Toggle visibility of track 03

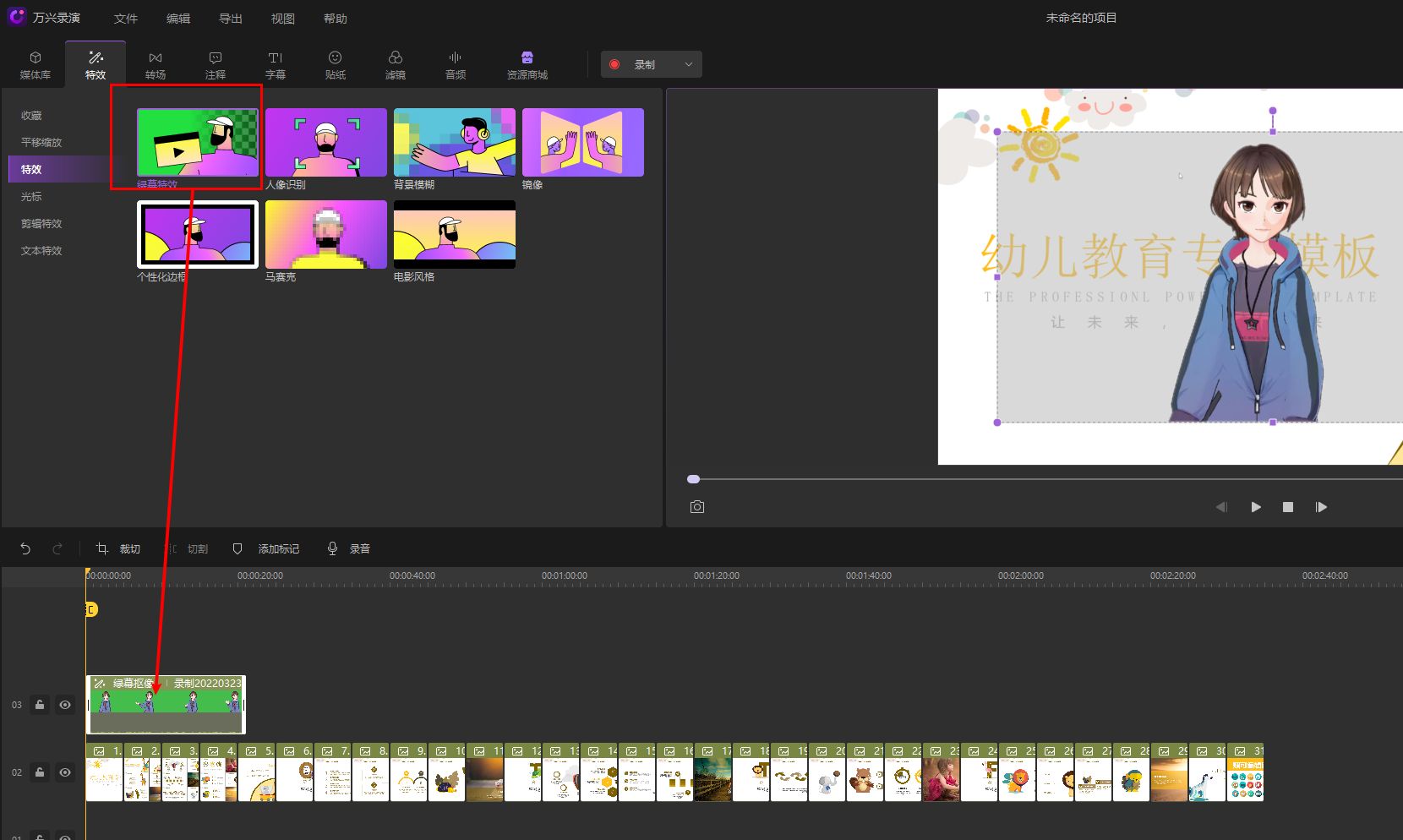click(x=65, y=705)
